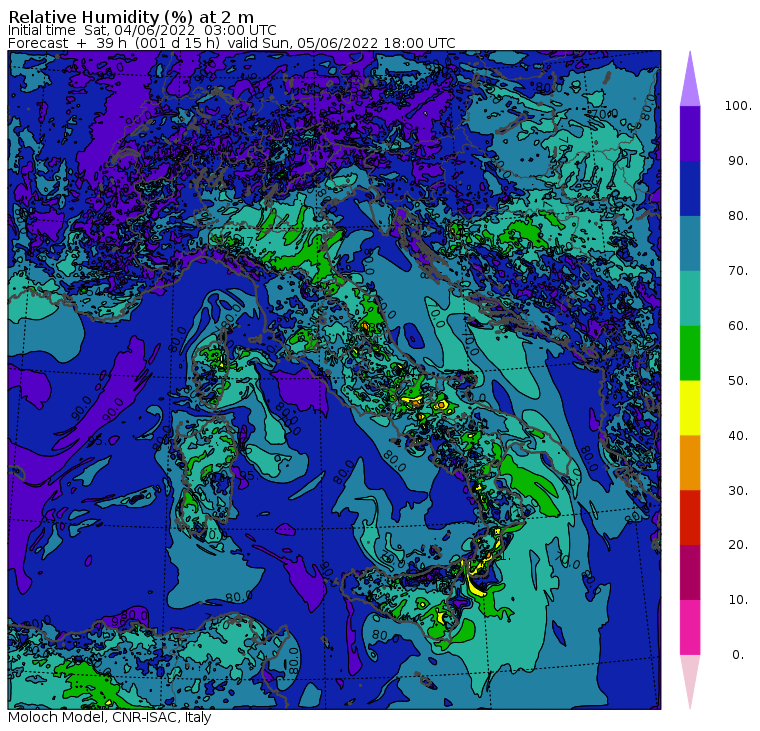This screenshot has height=731, width=760.
Task: Click the red 20–30 legend band
Action: (x=690, y=518)
